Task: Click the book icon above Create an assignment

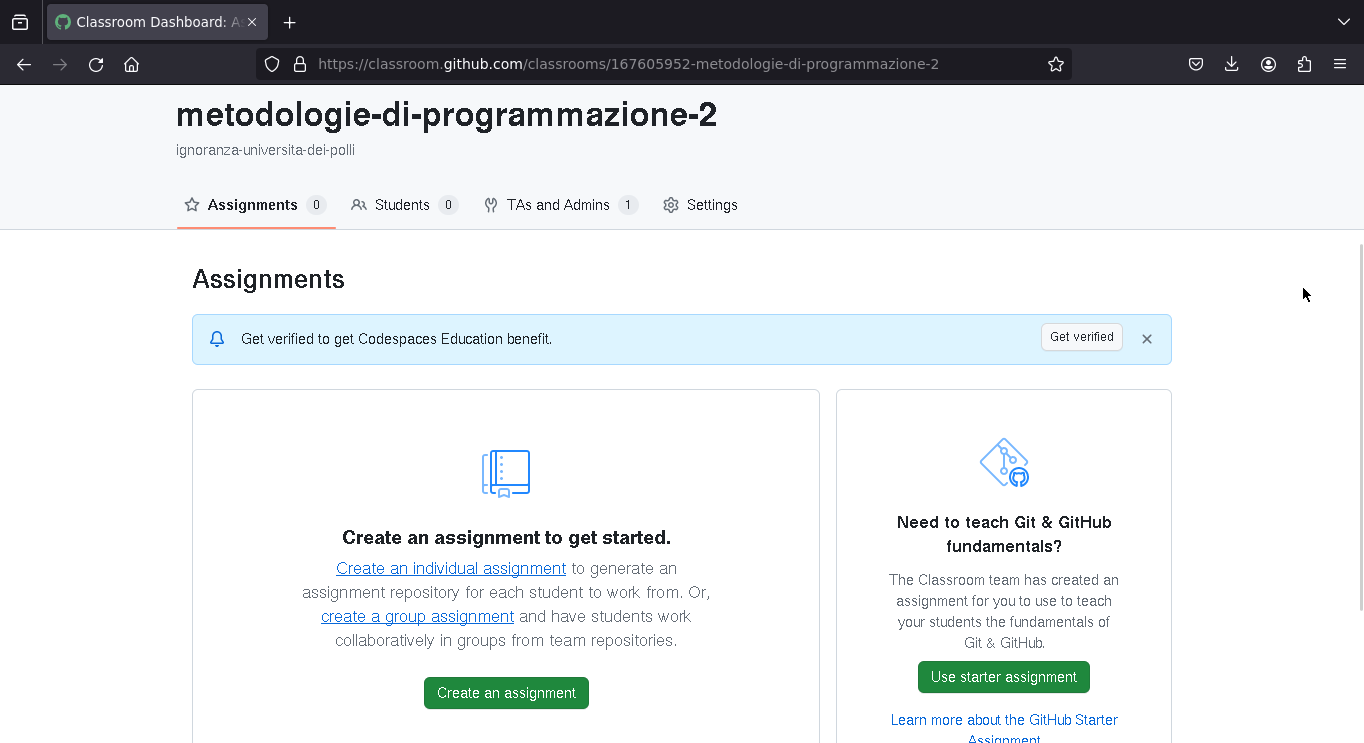Action: pyautogui.click(x=506, y=474)
